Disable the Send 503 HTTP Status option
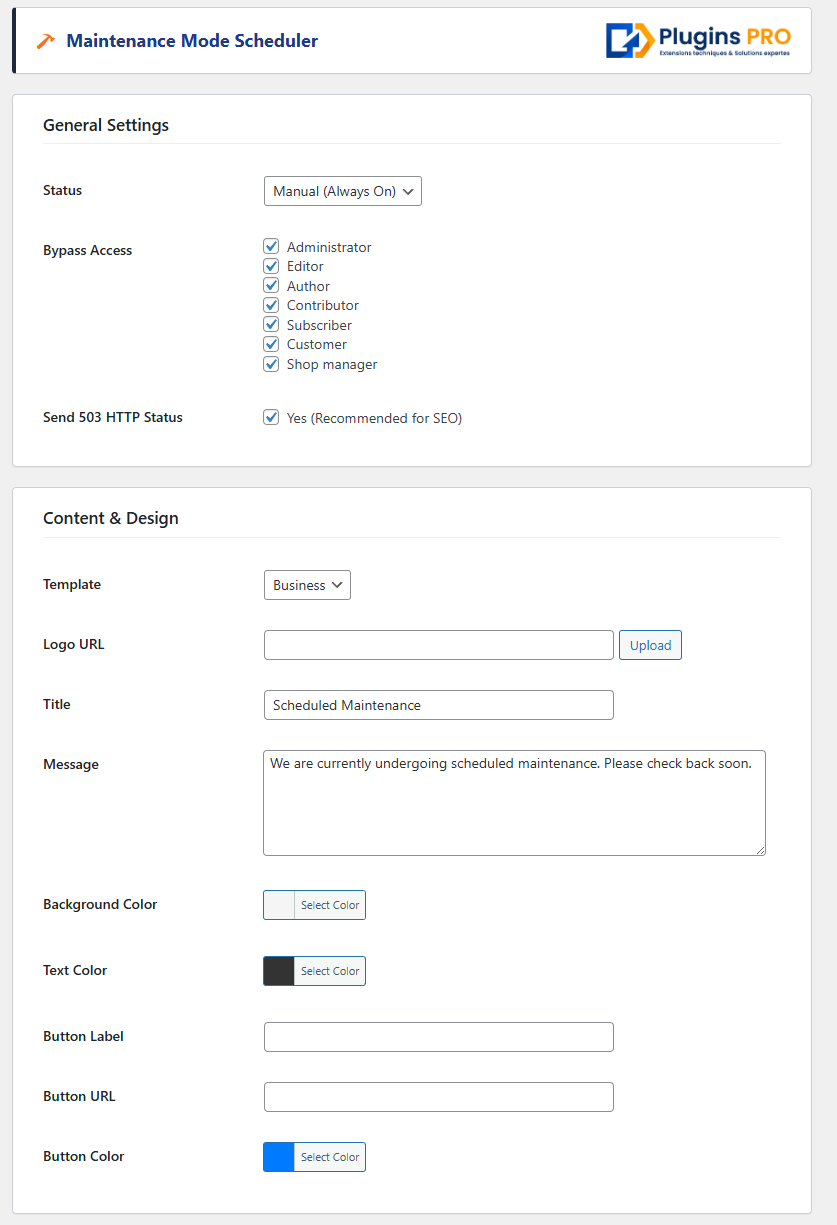Image resolution: width=837 pixels, height=1225 pixels. pyautogui.click(x=271, y=418)
